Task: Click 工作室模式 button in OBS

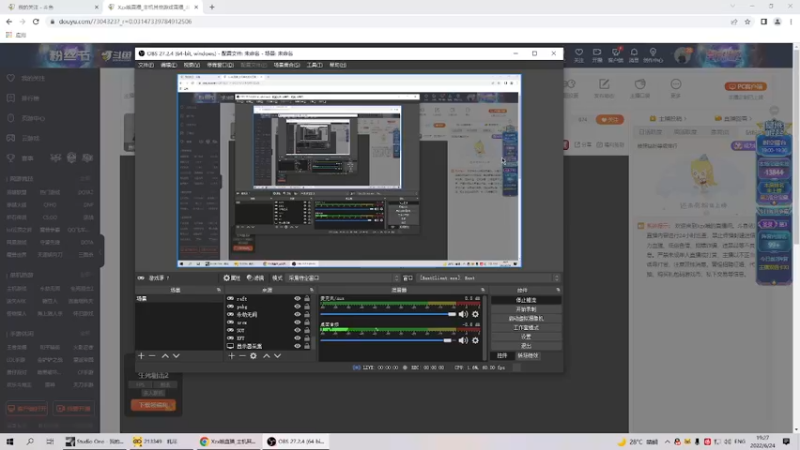Action: (526, 328)
